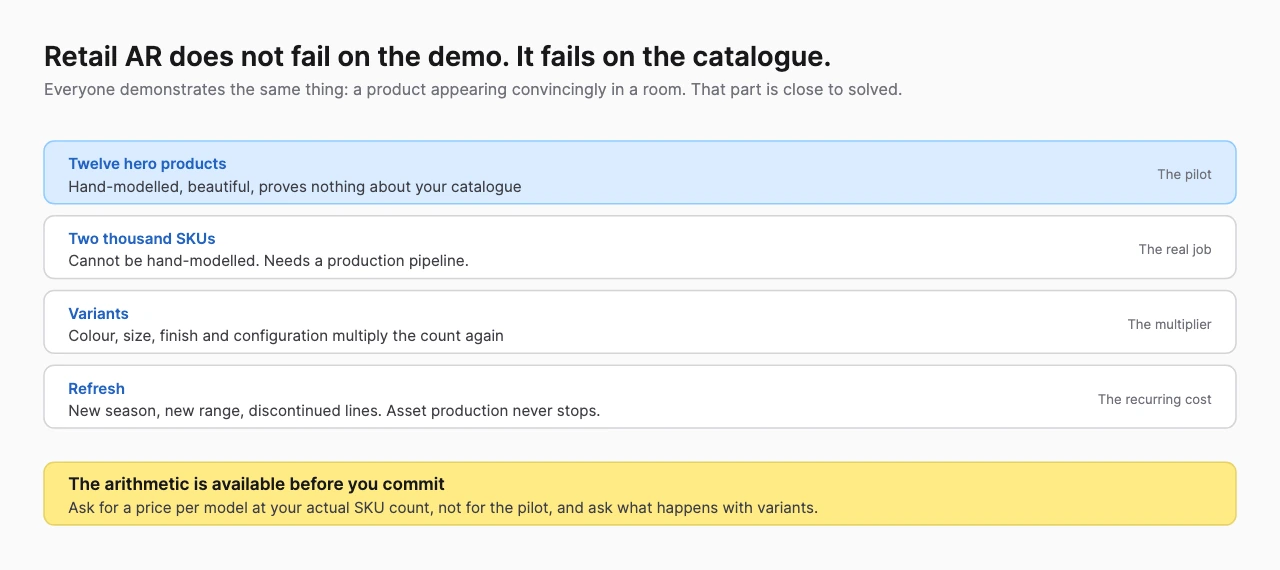Select 'The multiplier' tag label
The image size is (1280, 570).
click(x=1169, y=324)
